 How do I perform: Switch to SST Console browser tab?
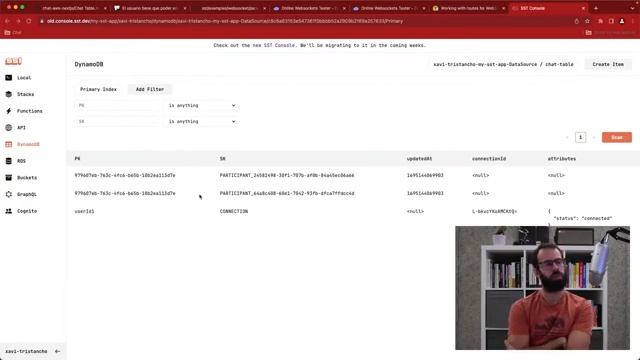tap(548, 8)
